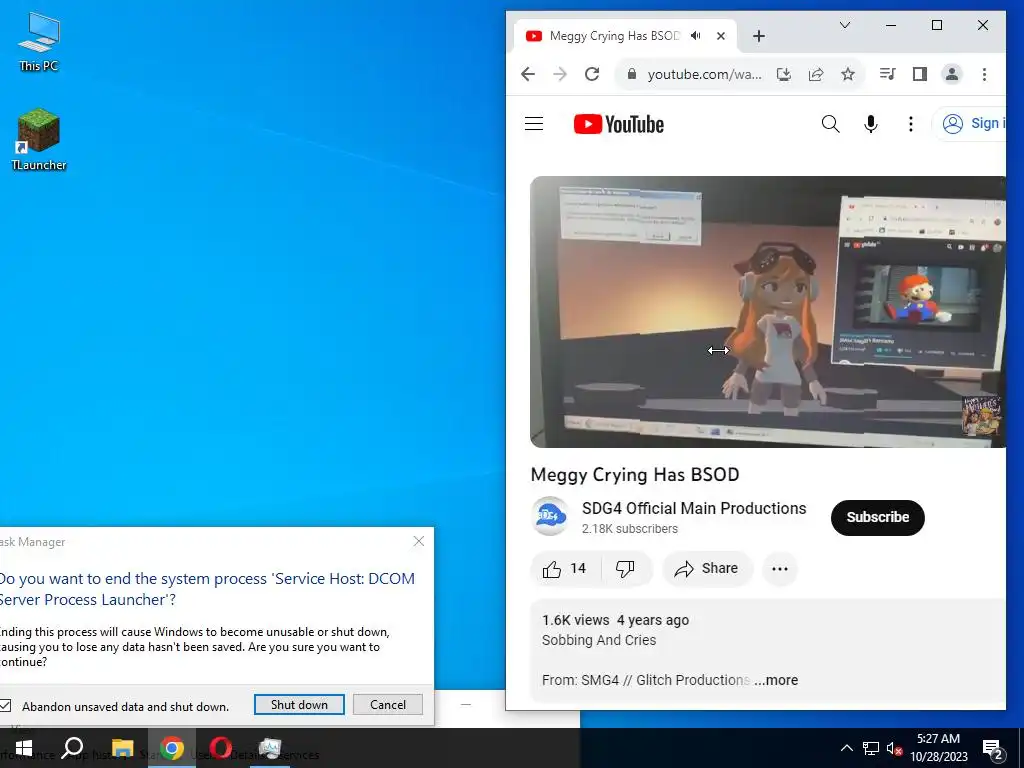The width and height of the screenshot is (1024, 768).
Task: Click the muted volume tray icon
Action: pos(894,748)
